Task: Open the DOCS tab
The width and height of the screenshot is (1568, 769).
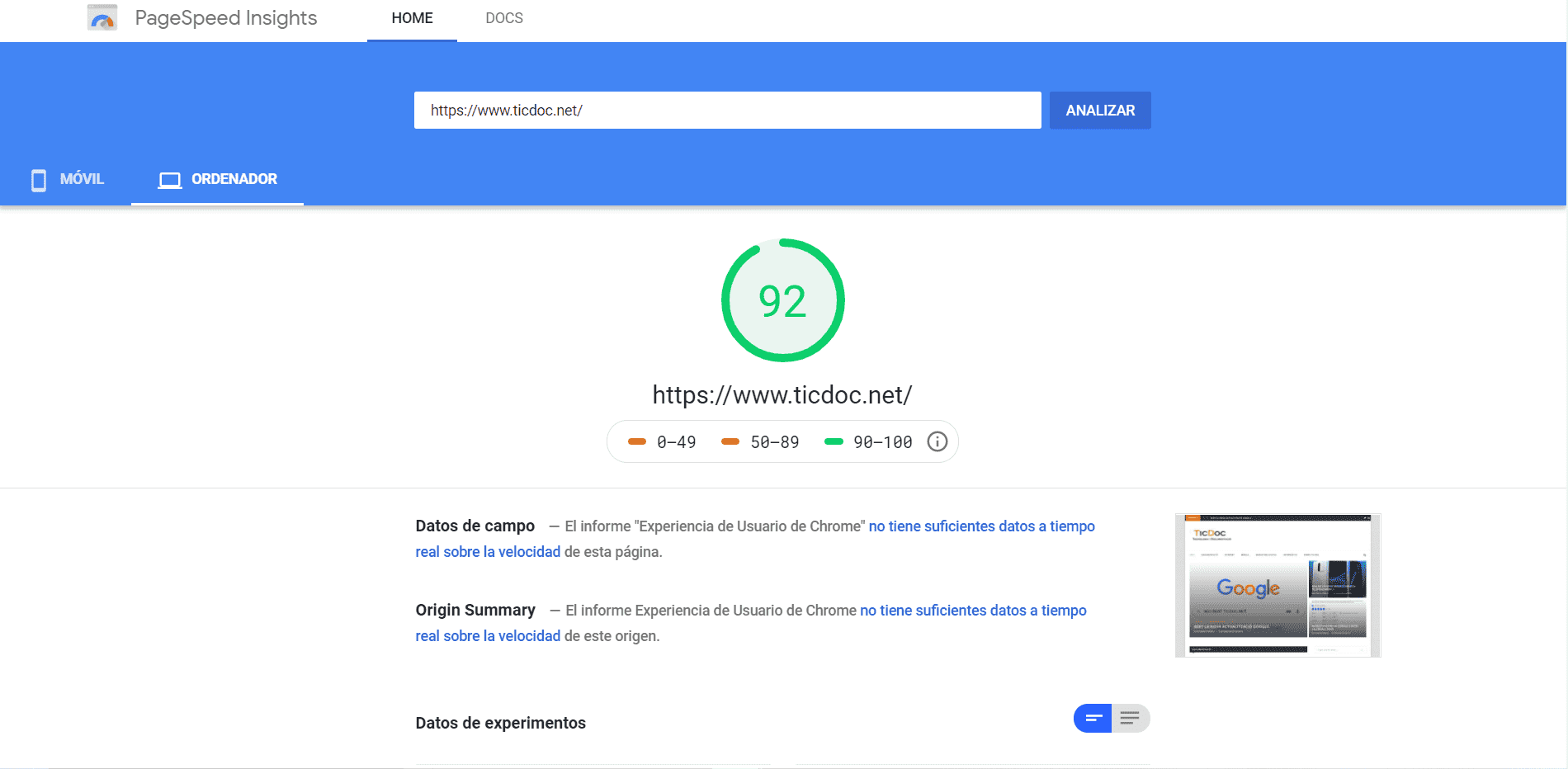Action: 504,18
